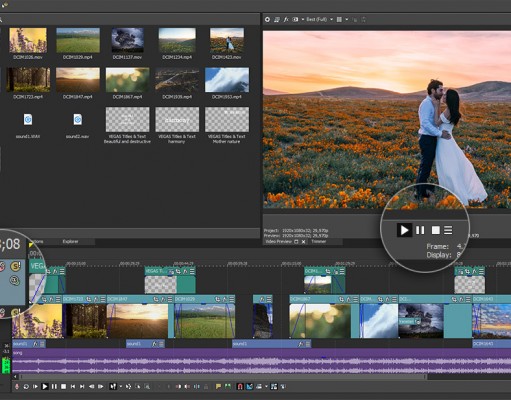Save preview snapshot to file
511x400 pixels.
tap(364, 20)
